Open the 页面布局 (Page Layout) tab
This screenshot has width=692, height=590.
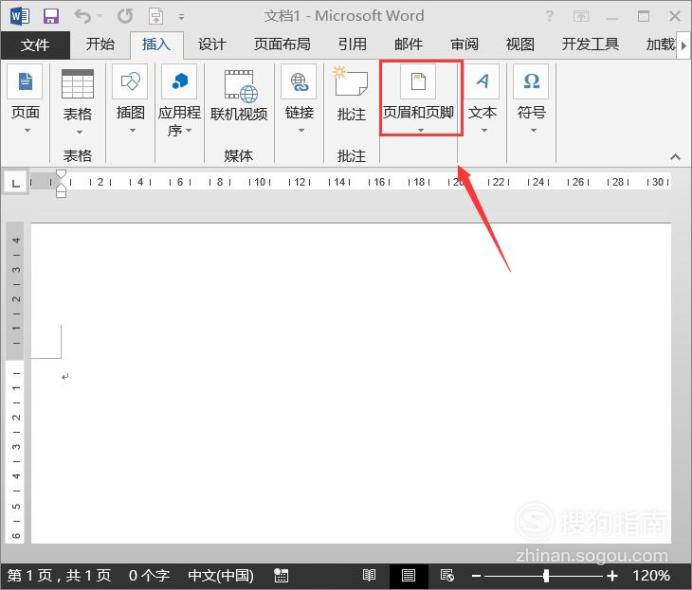pyautogui.click(x=282, y=45)
